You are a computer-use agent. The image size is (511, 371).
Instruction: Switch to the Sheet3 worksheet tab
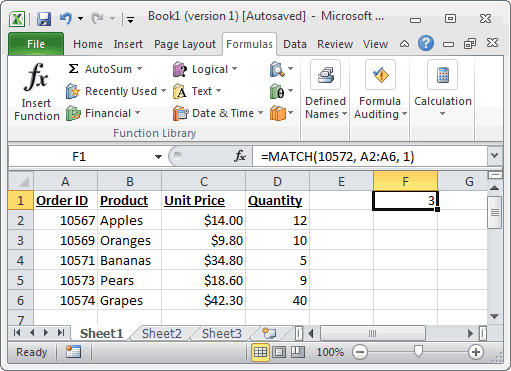coord(222,333)
